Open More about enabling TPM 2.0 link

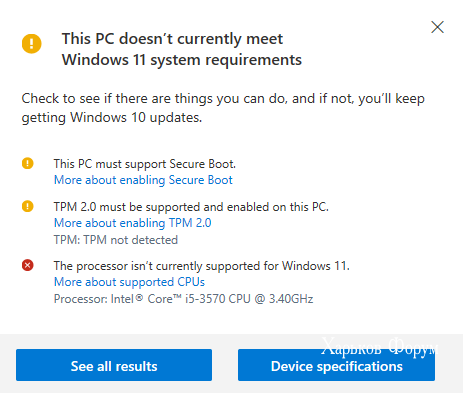133,223
